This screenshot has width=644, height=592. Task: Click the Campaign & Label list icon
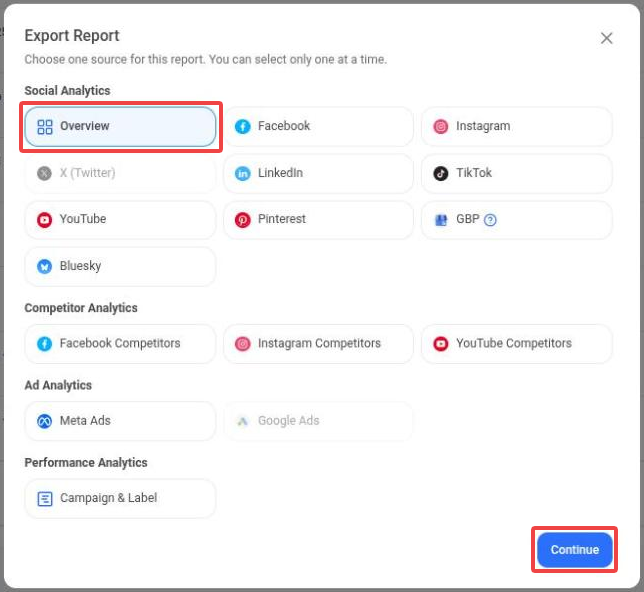click(x=45, y=499)
